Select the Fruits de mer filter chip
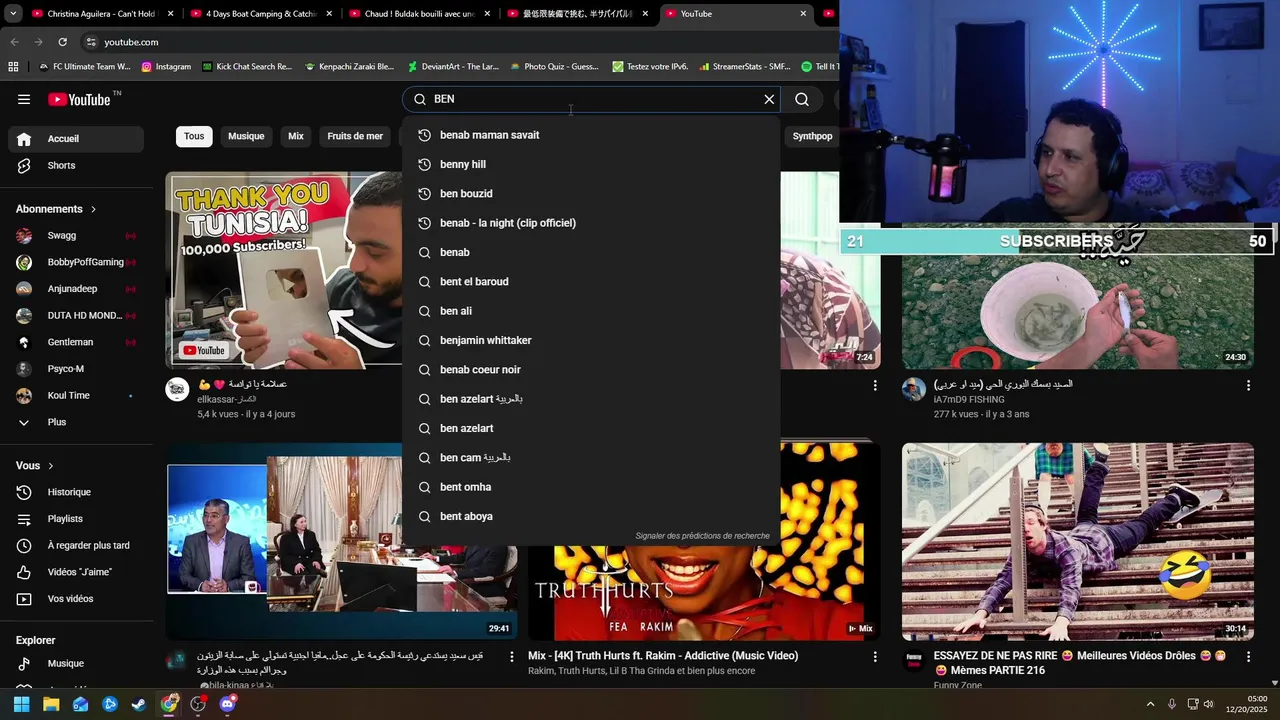 pyautogui.click(x=355, y=136)
